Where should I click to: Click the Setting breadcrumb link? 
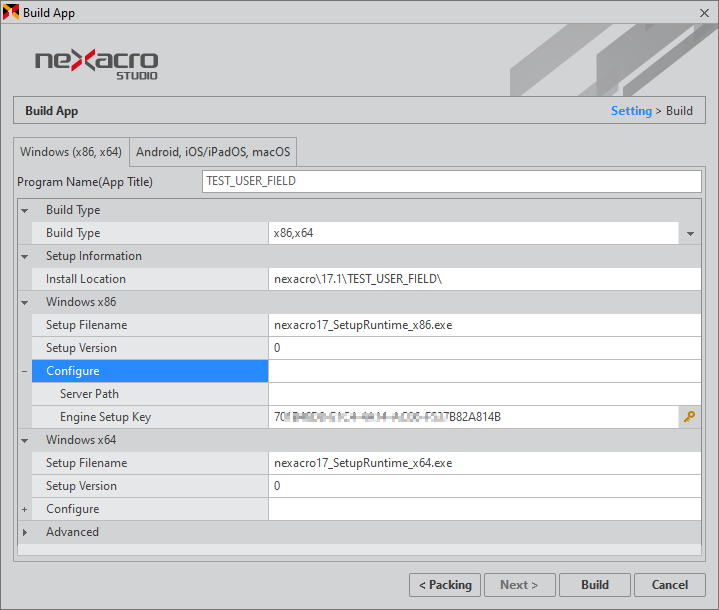tap(631, 111)
